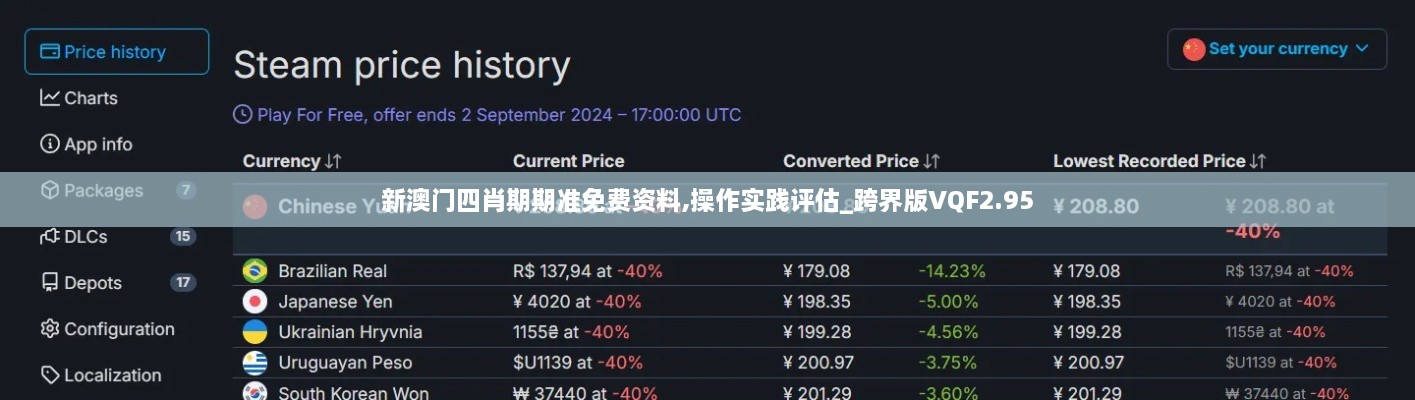Click the Localization tag icon
Screen dimensions: 1415x400
[50, 375]
